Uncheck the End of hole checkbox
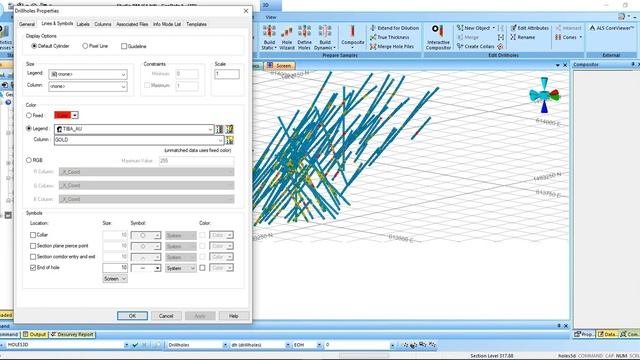This screenshot has width=640, height=360. tap(33, 268)
